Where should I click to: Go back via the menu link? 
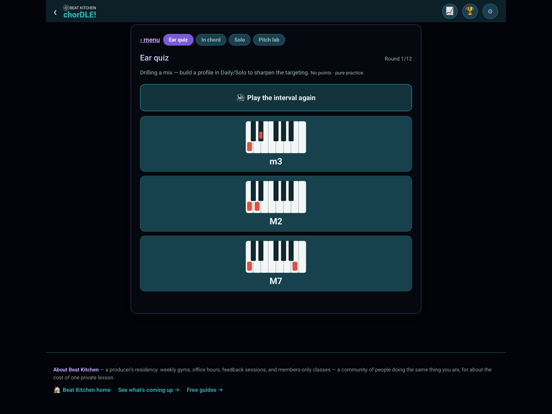coord(150,40)
